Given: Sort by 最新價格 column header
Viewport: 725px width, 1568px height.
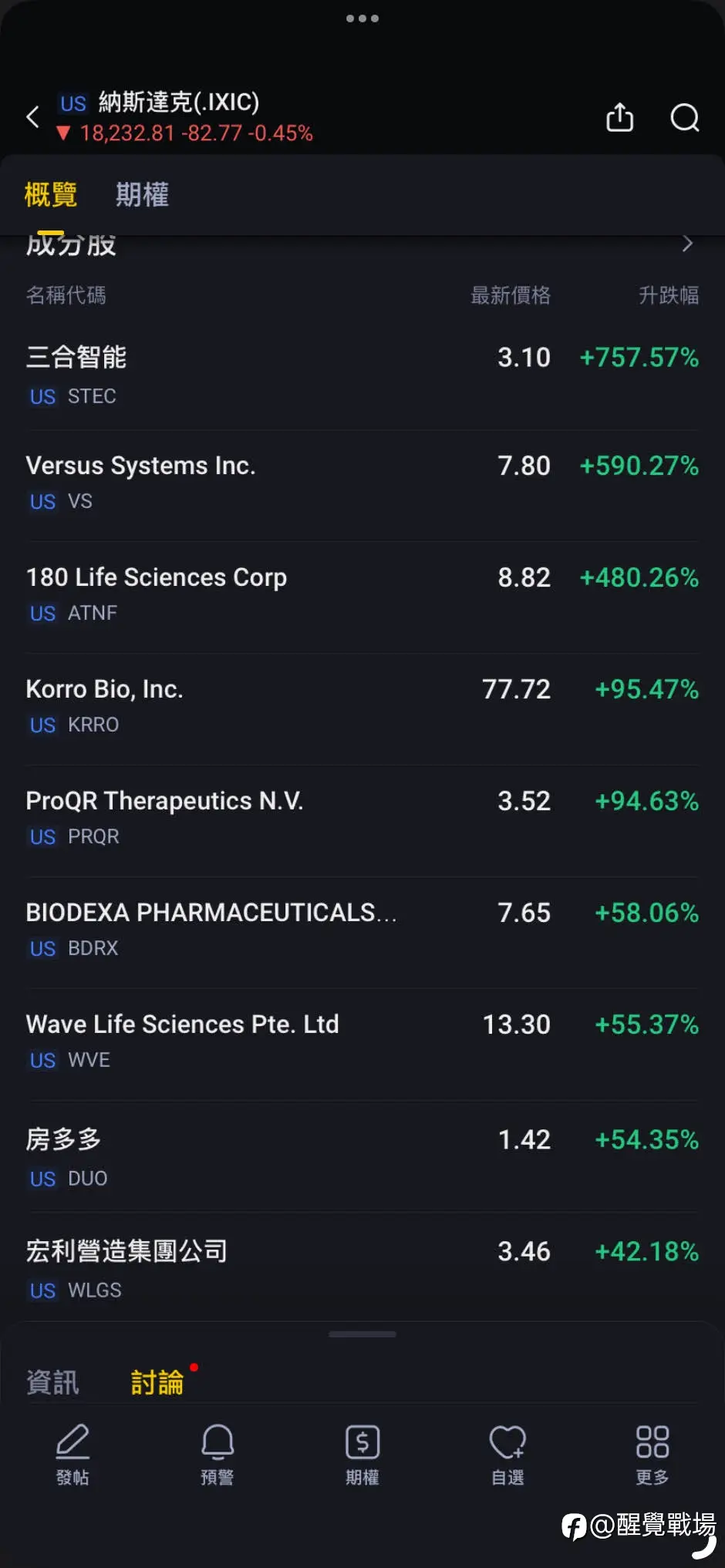Looking at the screenshot, I should coord(511,295).
